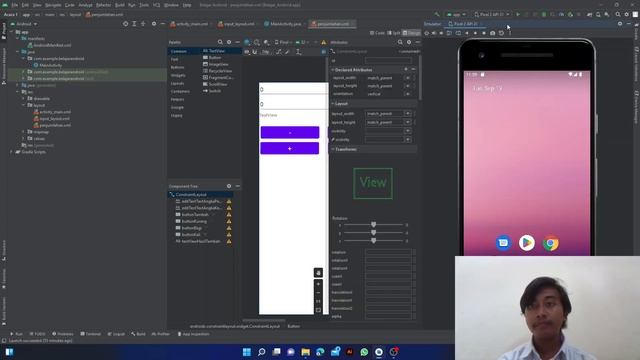Click the pan hand tool on canvas
The height and width of the screenshot is (360, 640).
tap(318, 273)
